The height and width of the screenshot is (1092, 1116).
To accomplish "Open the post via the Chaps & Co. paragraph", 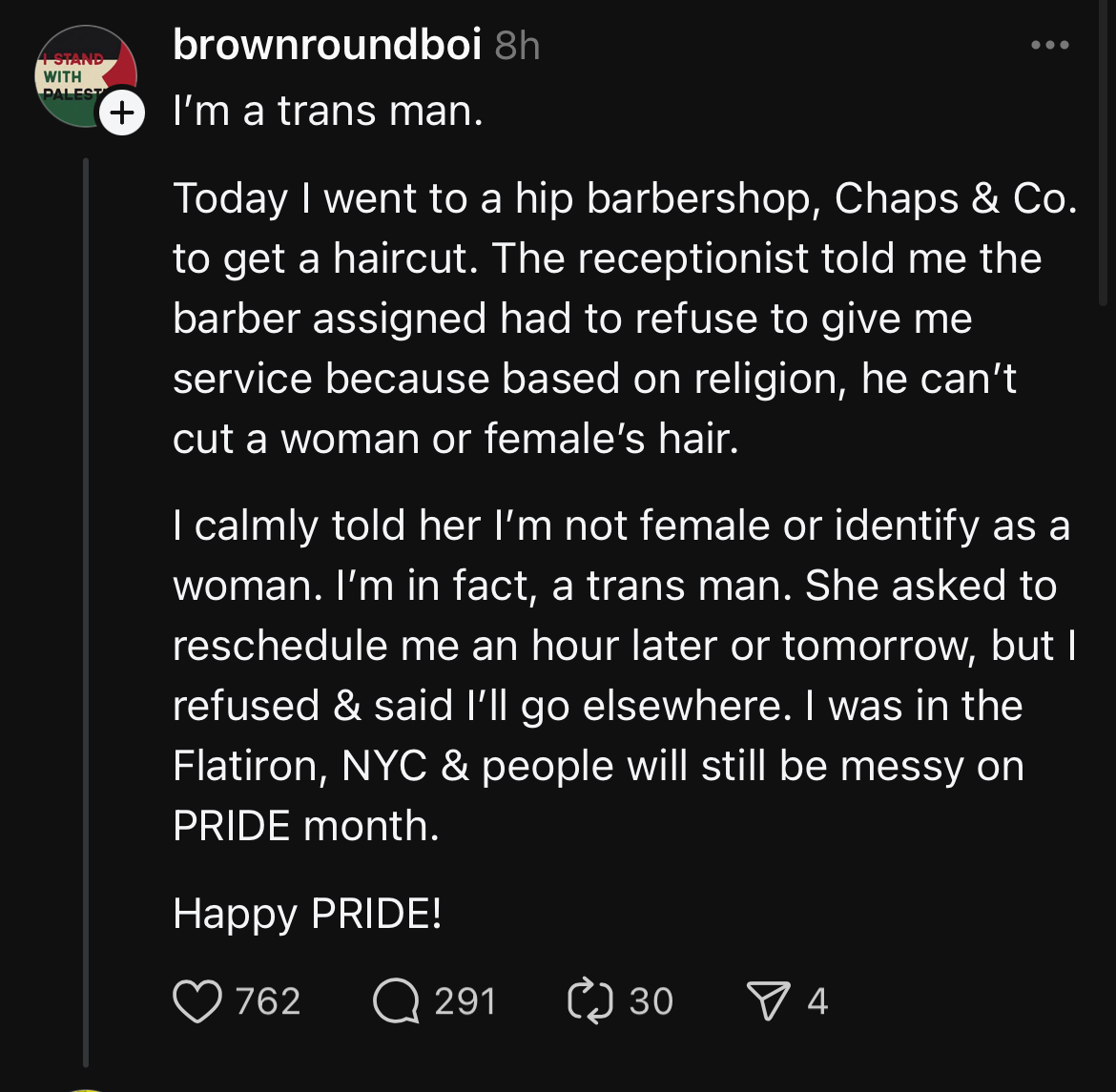I will [624, 318].
